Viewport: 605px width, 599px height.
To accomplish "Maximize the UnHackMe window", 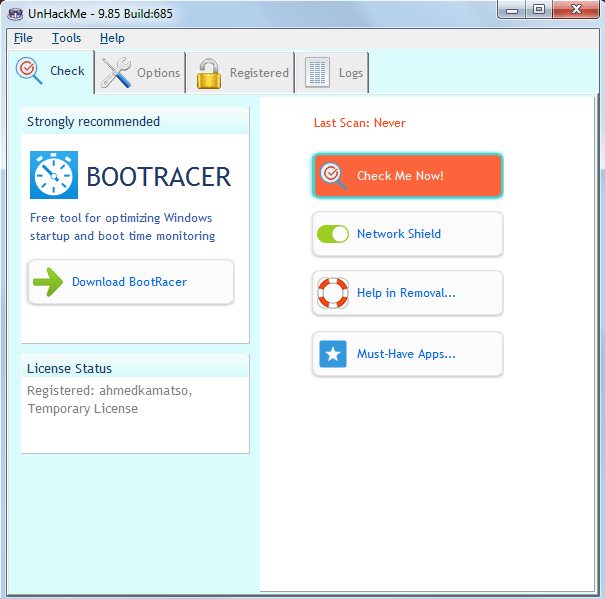I will pos(539,10).
